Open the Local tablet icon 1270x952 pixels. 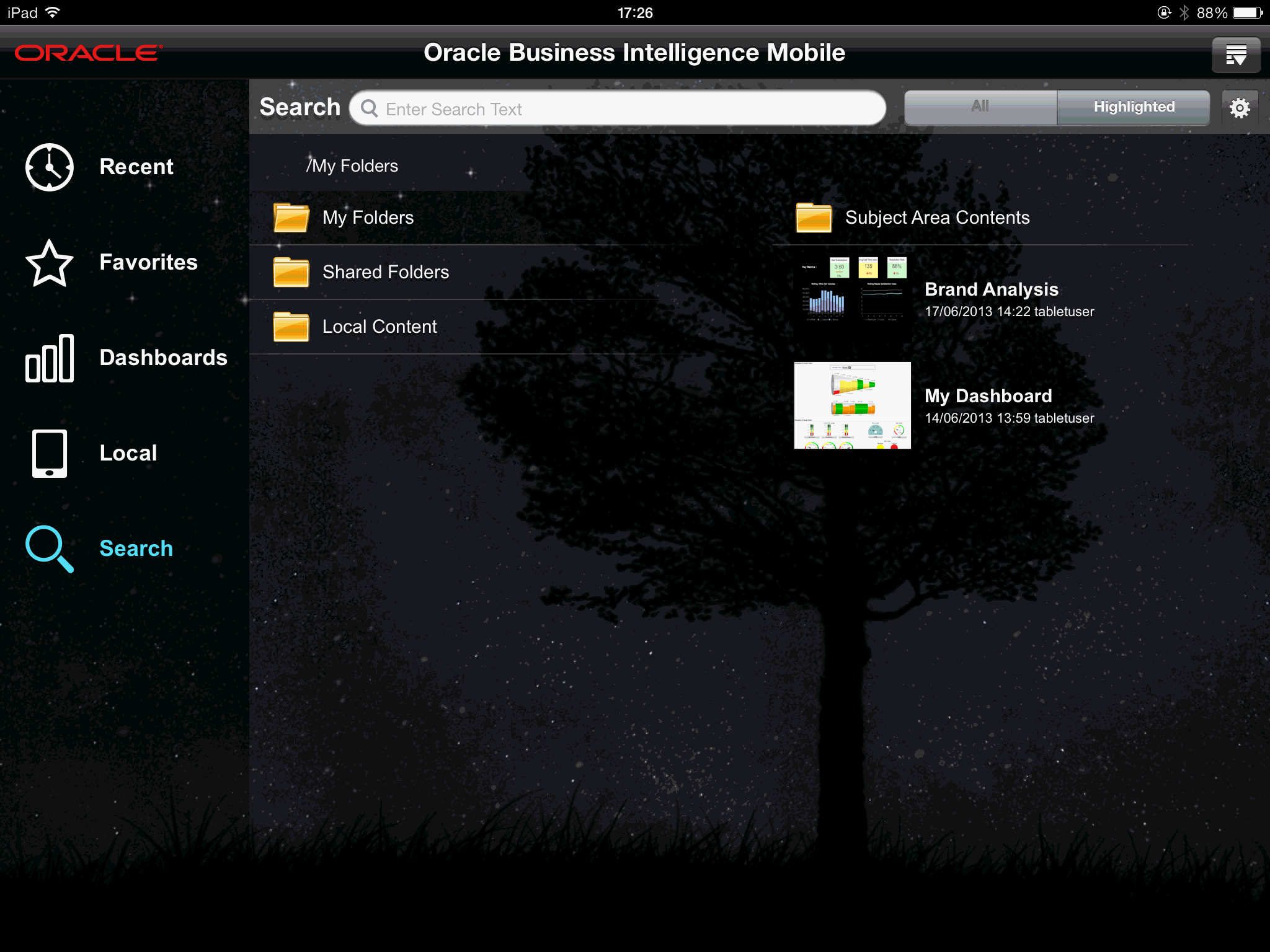tap(49, 454)
